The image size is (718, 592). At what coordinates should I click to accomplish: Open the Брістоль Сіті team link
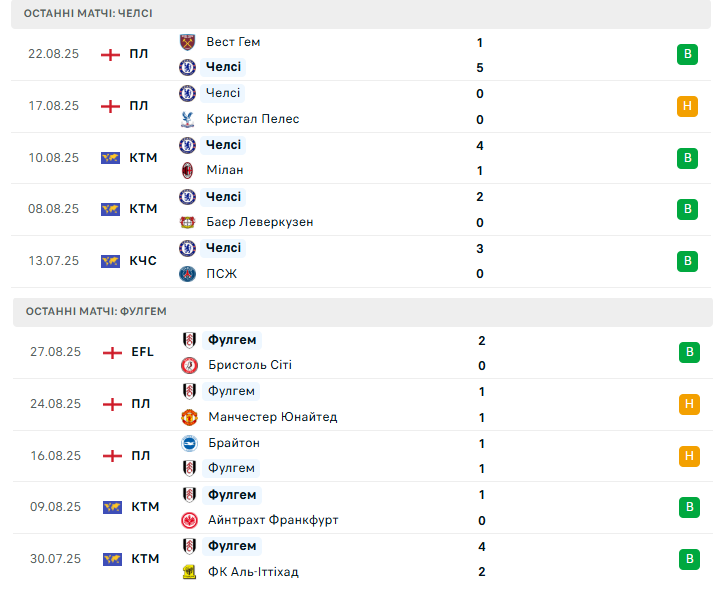pyautogui.click(x=250, y=366)
